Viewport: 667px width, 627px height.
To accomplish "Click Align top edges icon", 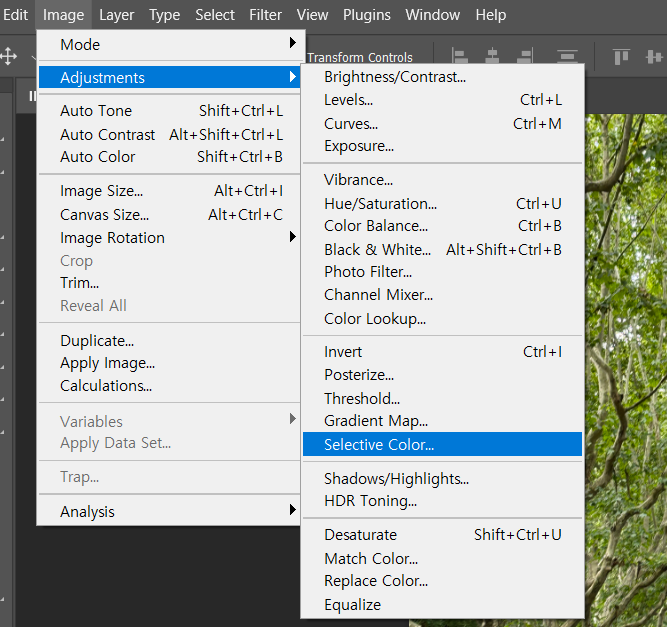I will (621, 57).
